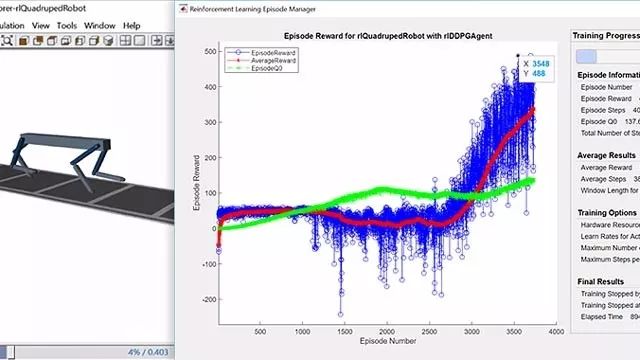Click the 'Average Reward' row
Image resolution: width=640 pixels, height=360 pixels.
pyautogui.click(x=606, y=167)
